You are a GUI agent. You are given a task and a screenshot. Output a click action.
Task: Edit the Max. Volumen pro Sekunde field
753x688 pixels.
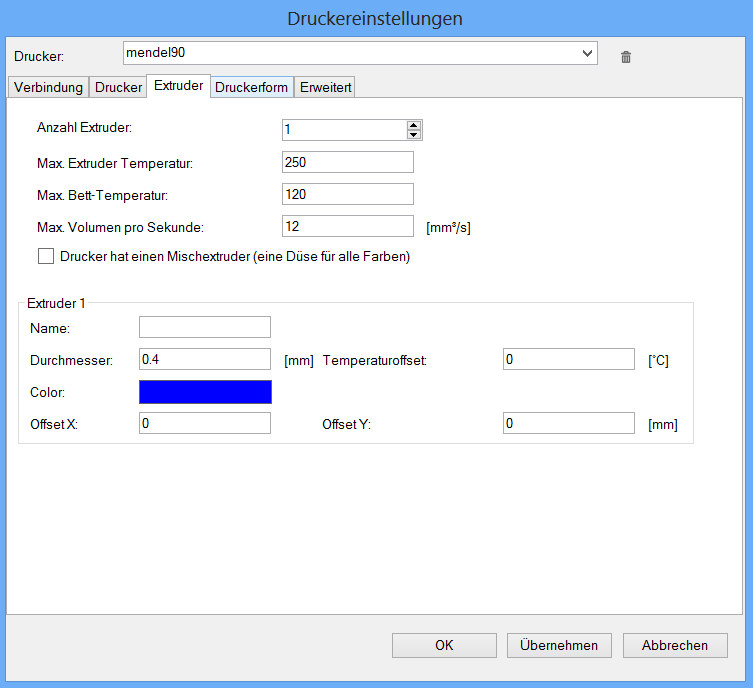[x=348, y=226]
